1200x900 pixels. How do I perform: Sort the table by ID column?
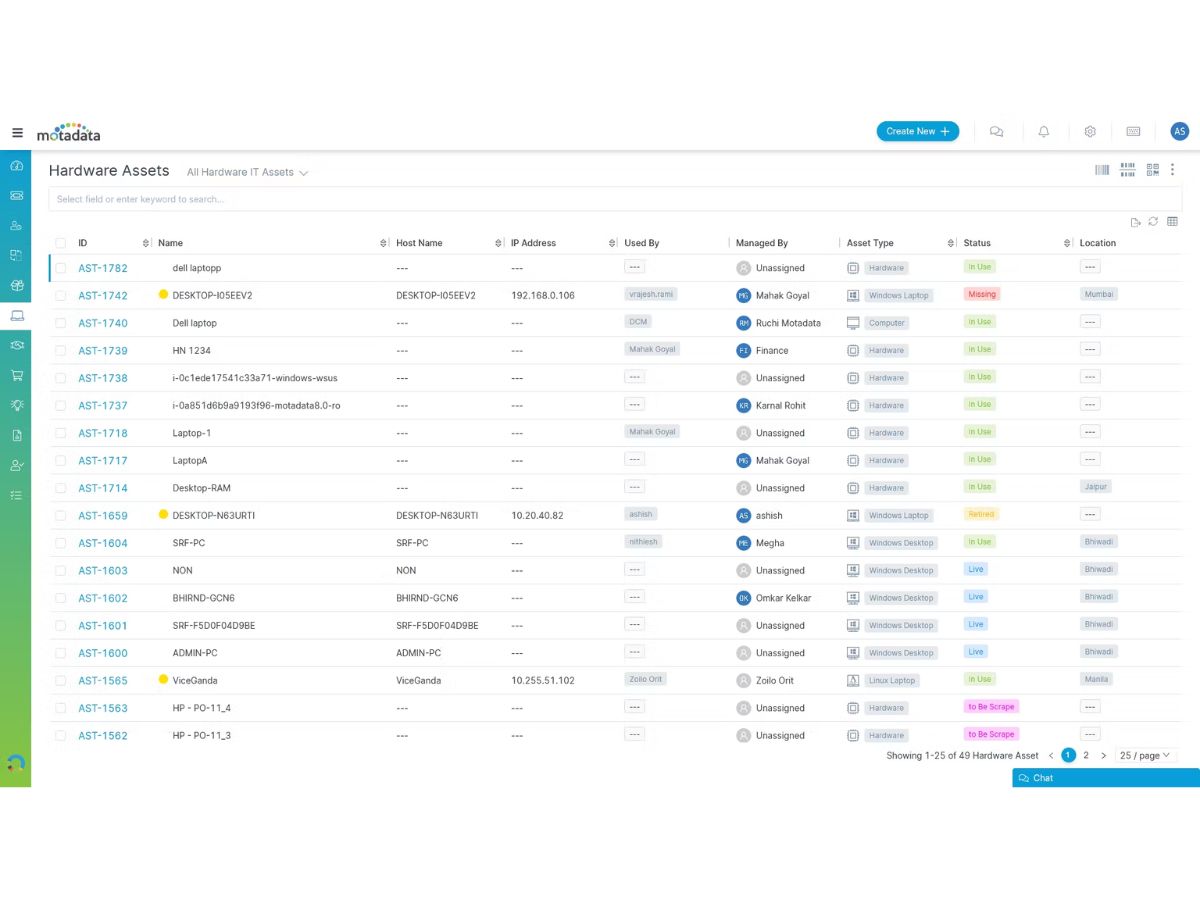click(146, 243)
